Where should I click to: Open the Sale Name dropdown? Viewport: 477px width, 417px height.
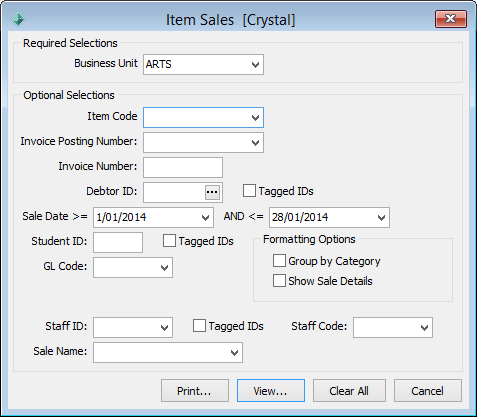[168, 352]
